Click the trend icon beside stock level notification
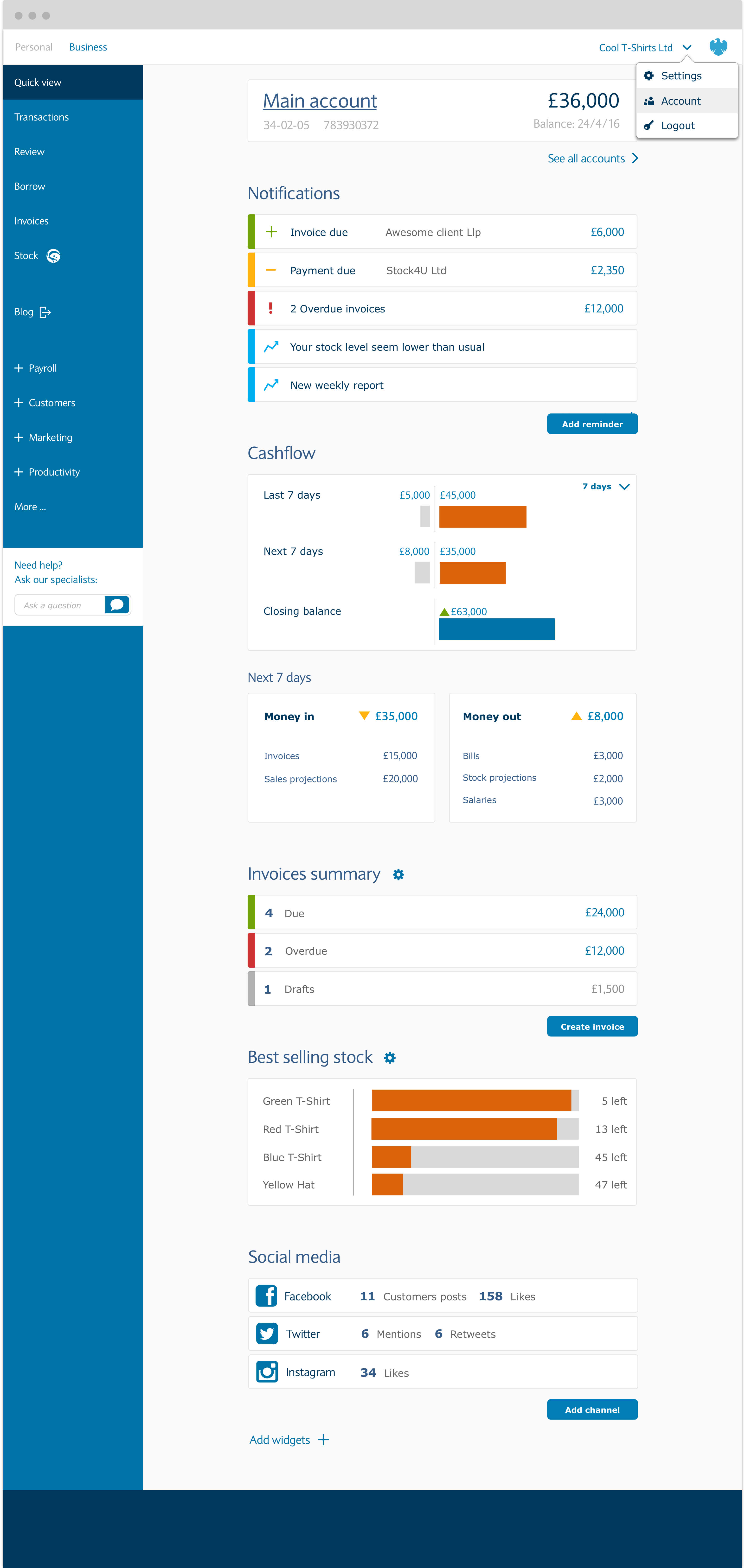 pos(271,346)
